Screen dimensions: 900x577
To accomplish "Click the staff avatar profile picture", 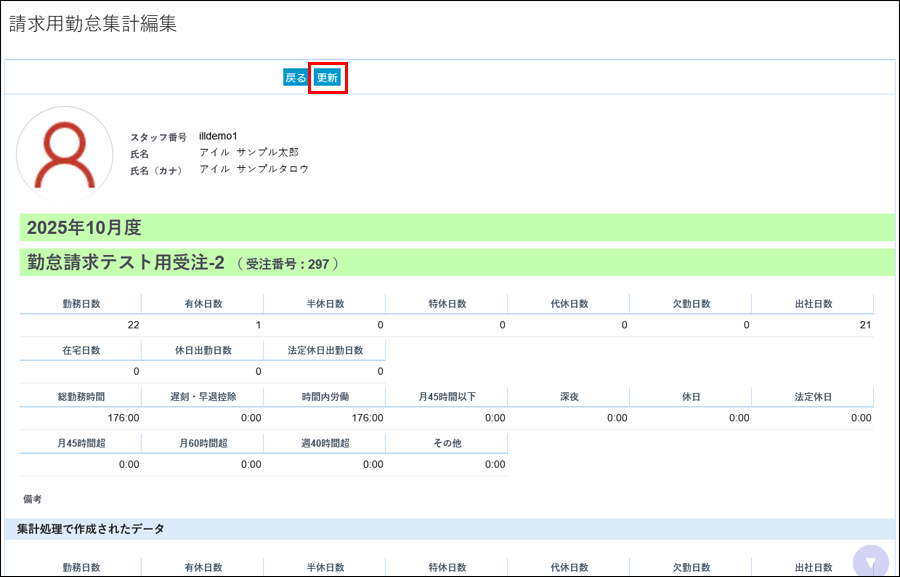I will (x=65, y=154).
